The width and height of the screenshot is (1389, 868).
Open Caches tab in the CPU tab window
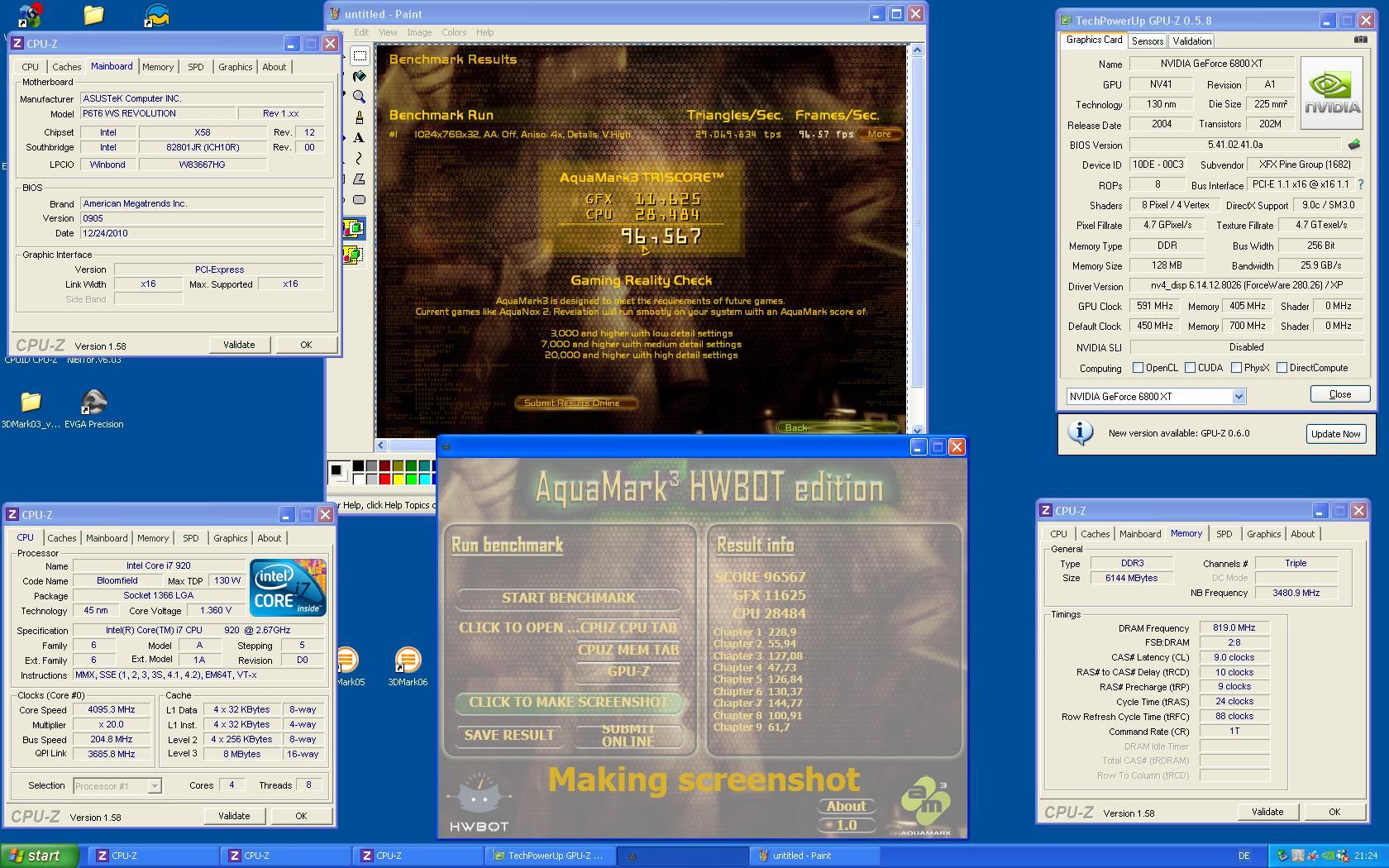click(x=62, y=538)
